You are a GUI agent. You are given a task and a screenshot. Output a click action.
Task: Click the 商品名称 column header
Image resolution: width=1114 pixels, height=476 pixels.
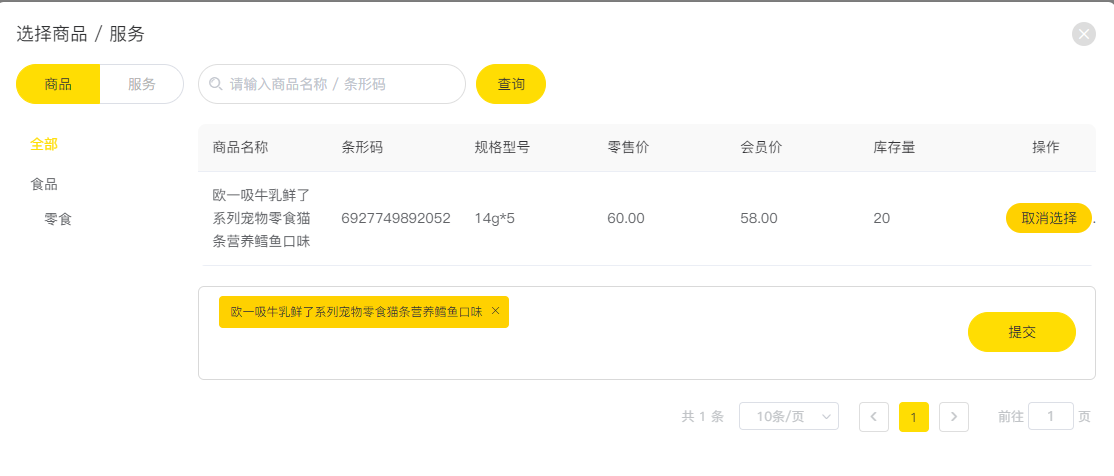(240, 148)
